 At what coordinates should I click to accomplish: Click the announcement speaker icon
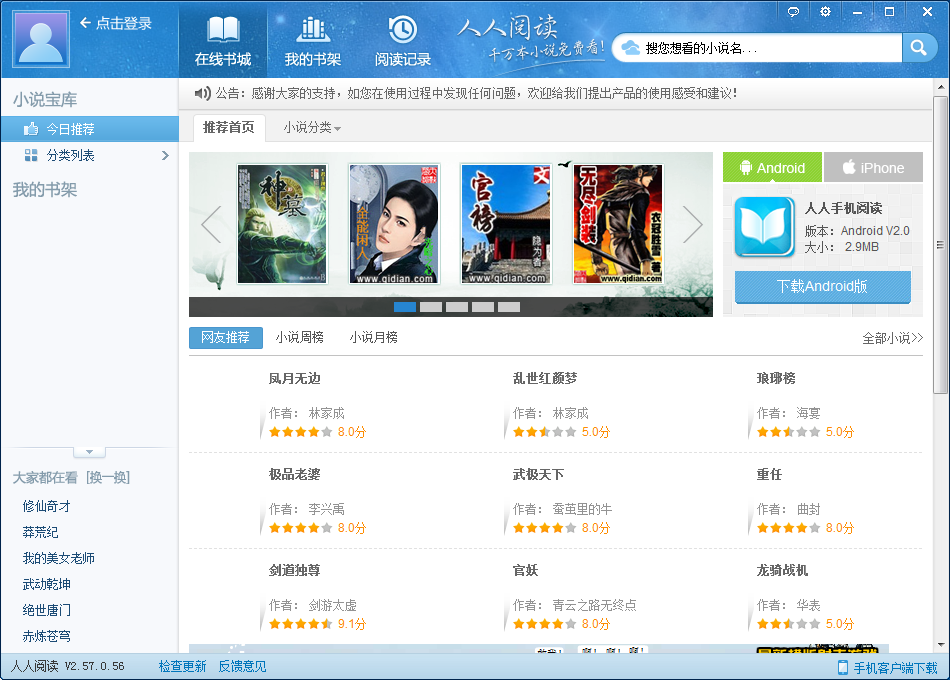click(x=202, y=93)
